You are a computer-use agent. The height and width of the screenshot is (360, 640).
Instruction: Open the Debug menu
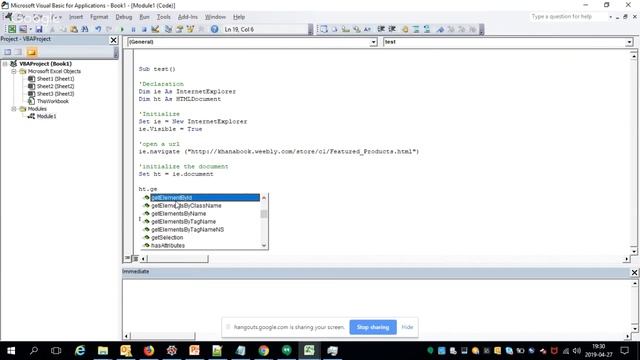[x=124, y=17]
